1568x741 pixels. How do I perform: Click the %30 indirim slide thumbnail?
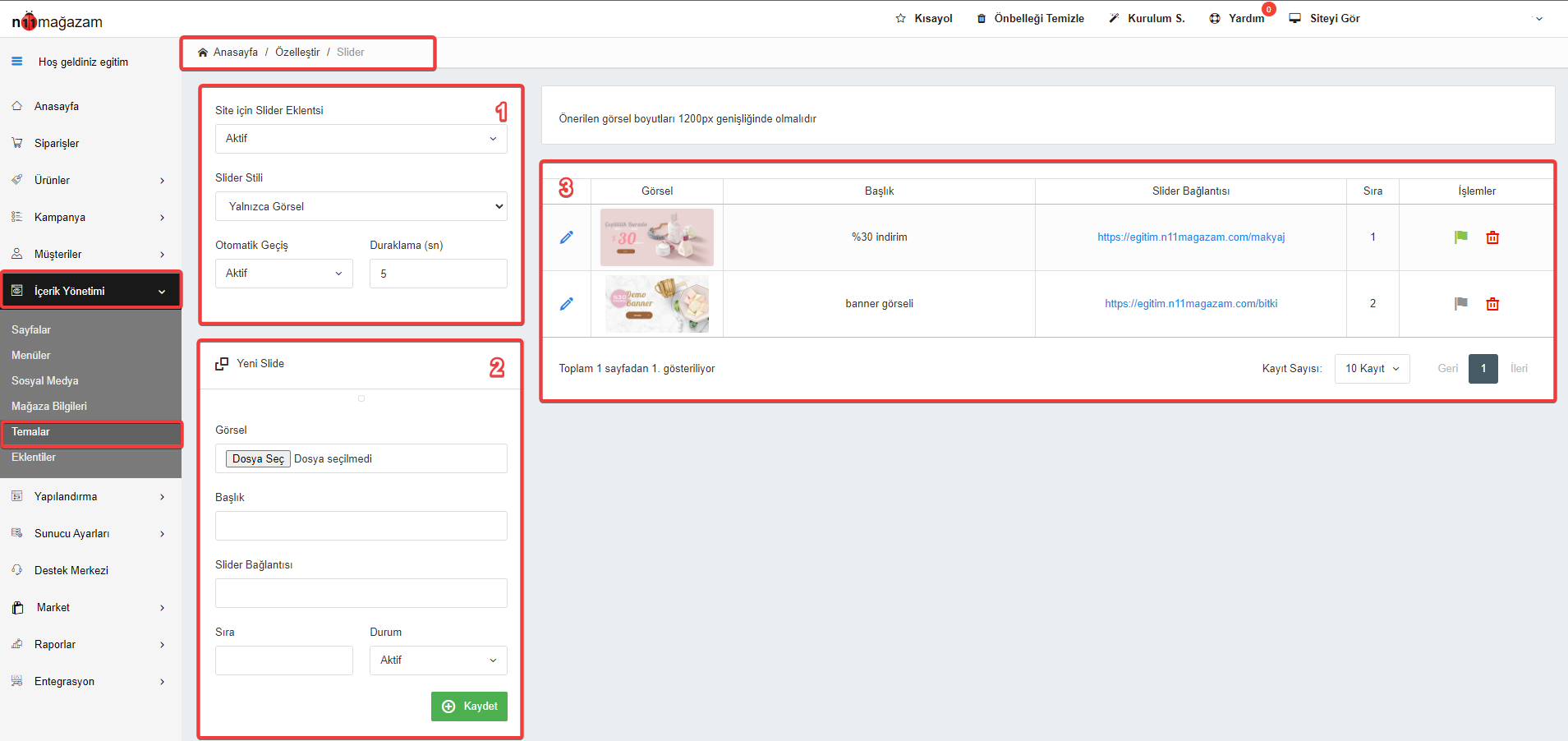(x=657, y=237)
